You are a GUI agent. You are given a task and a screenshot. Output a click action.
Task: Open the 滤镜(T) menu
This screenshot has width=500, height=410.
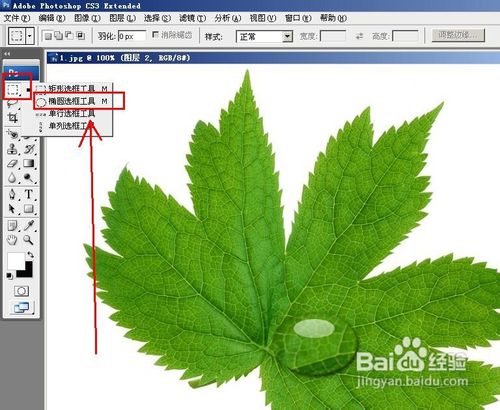click(193, 18)
